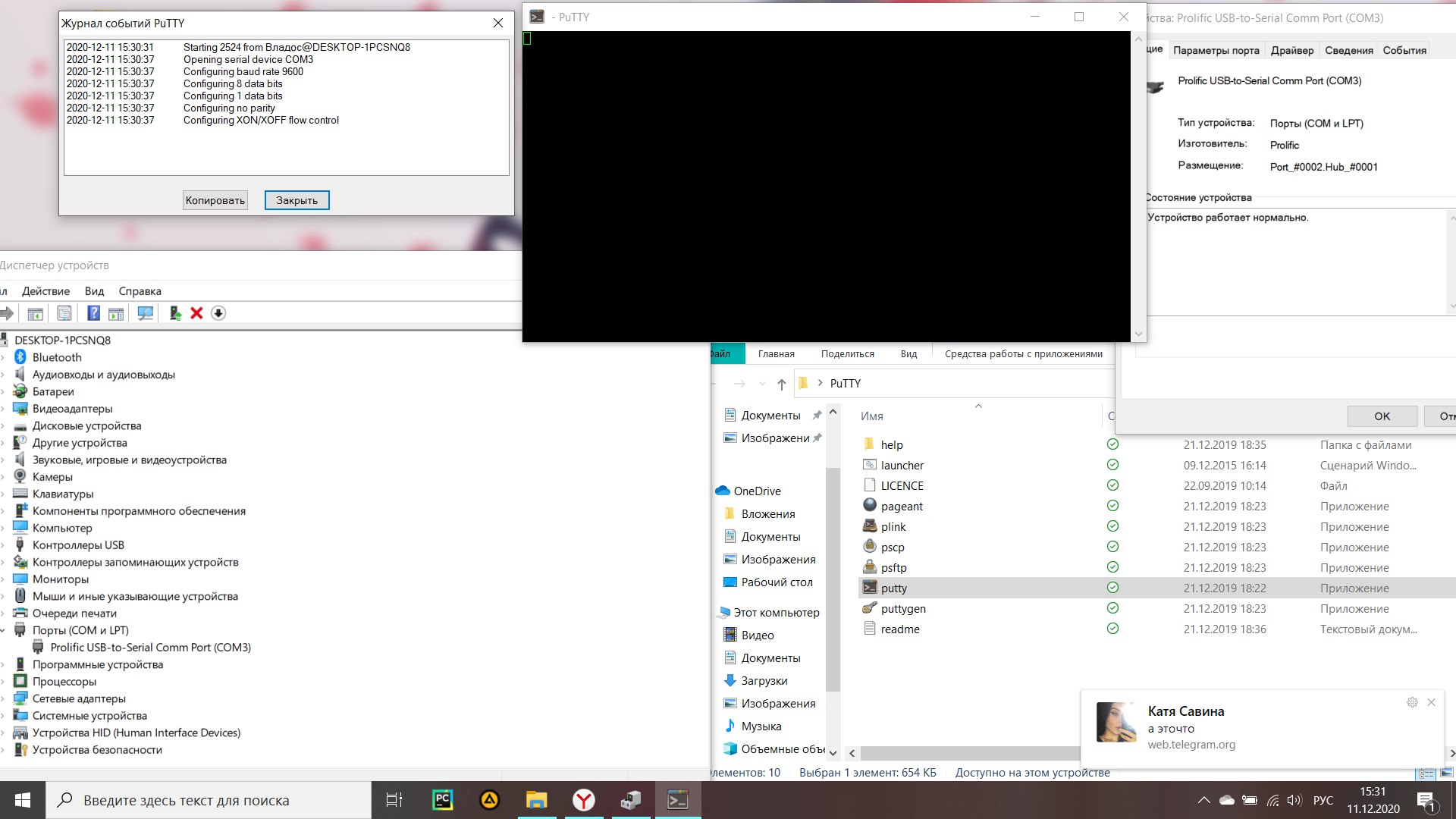Click Scan for hardware changes toolbar icon
This screenshot has height=819, width=1456.
pyautogui.click(x=145, y=313)
